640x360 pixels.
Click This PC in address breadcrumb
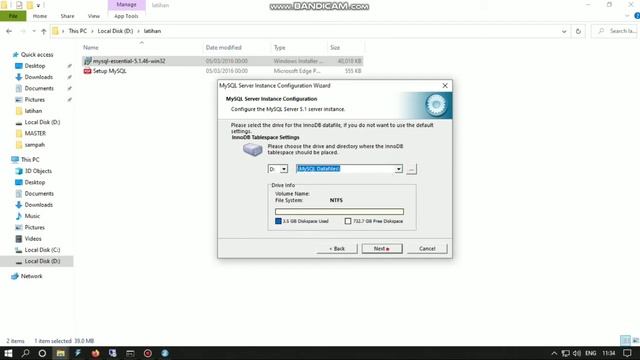point(78,31)
